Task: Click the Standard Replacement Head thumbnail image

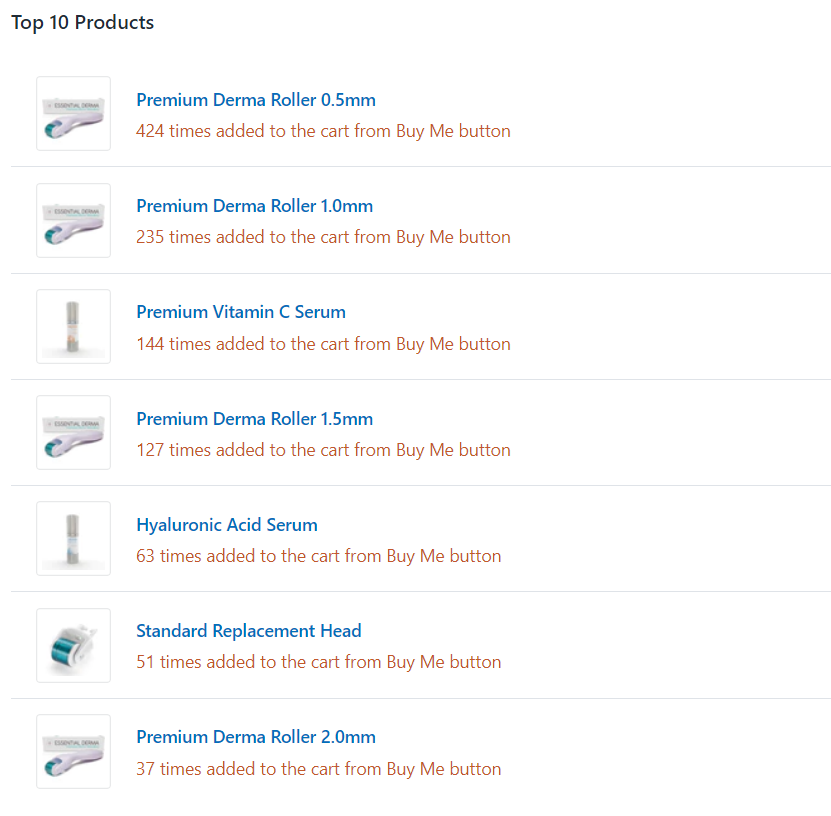Action: [74, 645]
